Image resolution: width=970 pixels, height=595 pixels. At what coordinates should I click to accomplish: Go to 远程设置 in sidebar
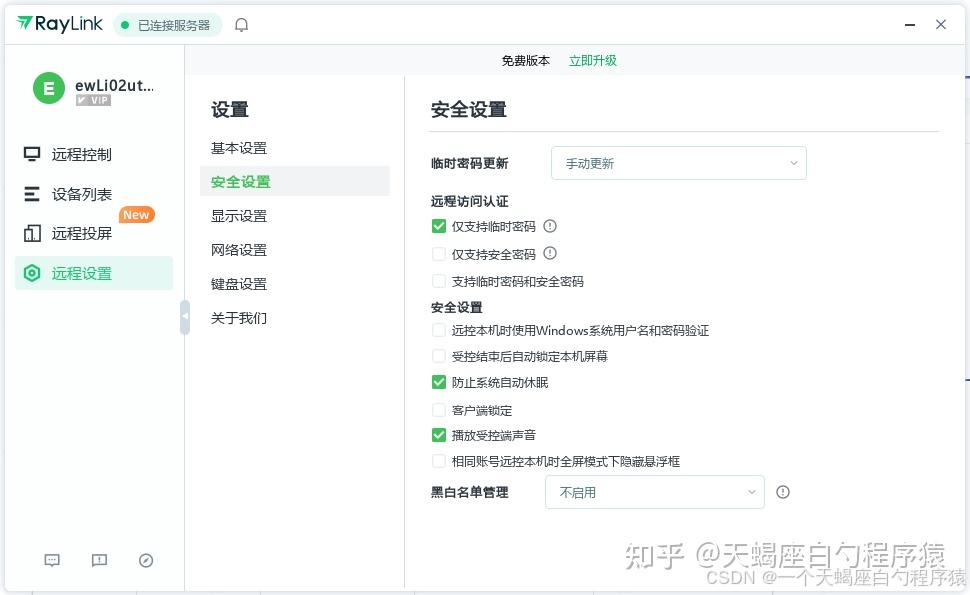[x=94, y=273]
